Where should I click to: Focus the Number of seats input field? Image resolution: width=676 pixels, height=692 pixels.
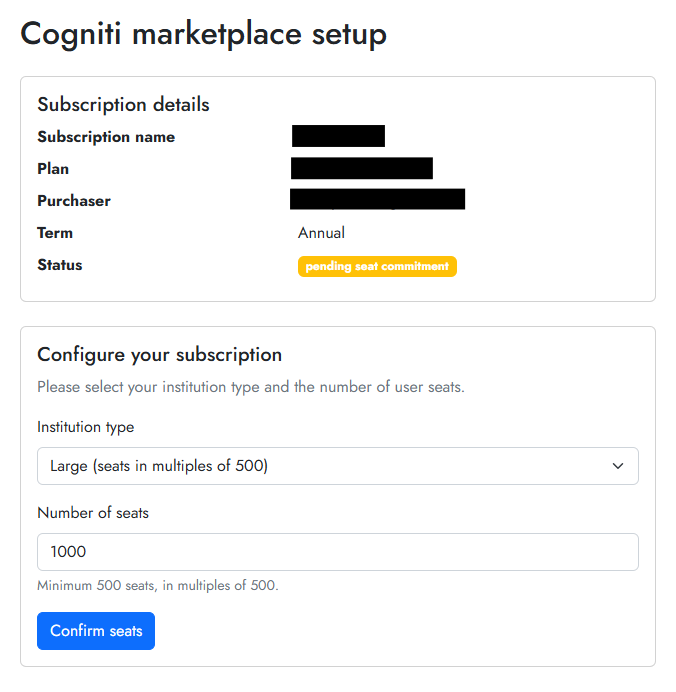tap(337, 552)
